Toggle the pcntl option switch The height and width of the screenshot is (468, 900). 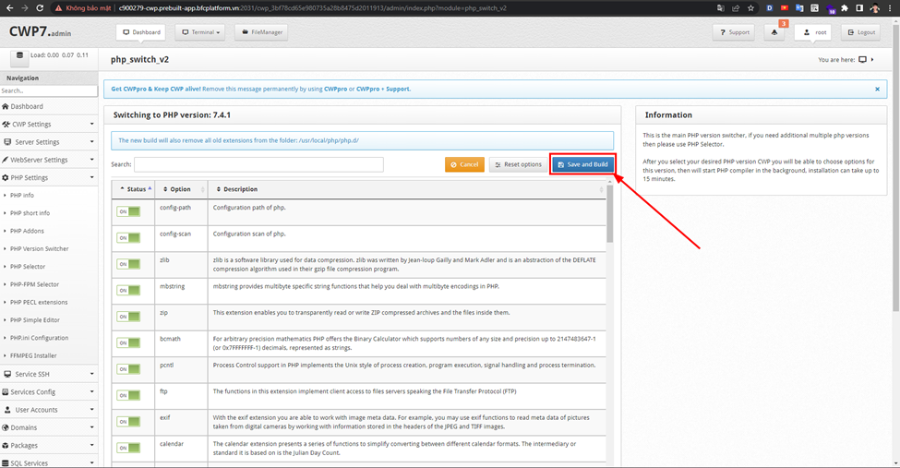pyautogui.click(x=129, y=369)
